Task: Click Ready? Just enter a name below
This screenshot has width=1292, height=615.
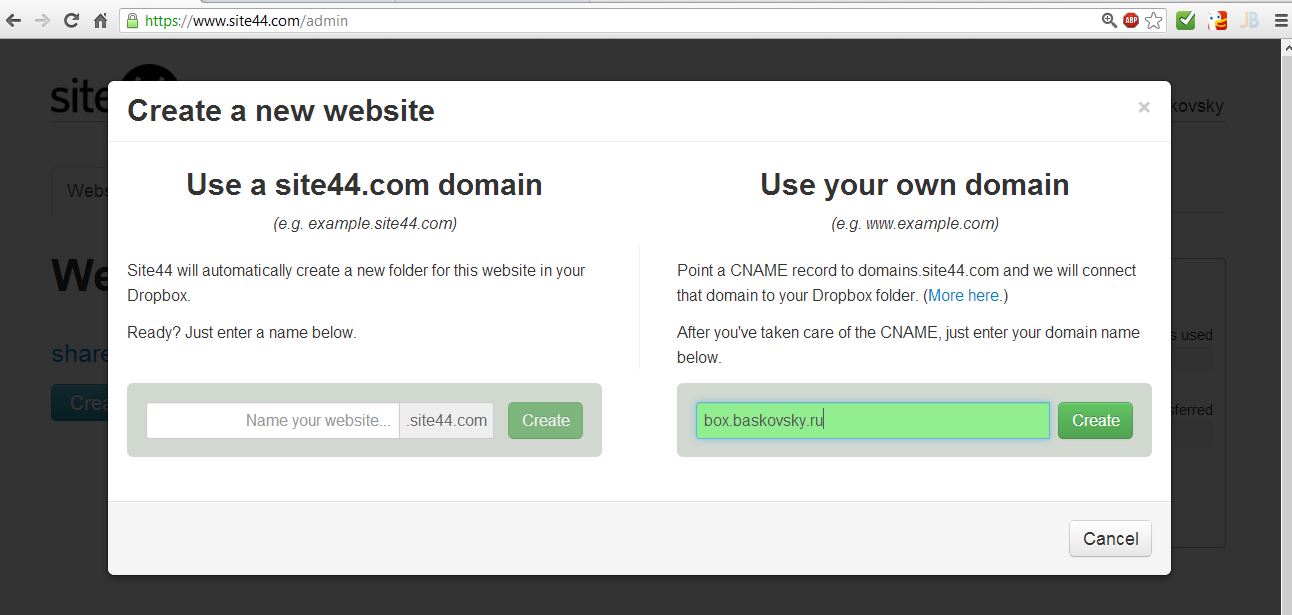Action: [242, 332]
